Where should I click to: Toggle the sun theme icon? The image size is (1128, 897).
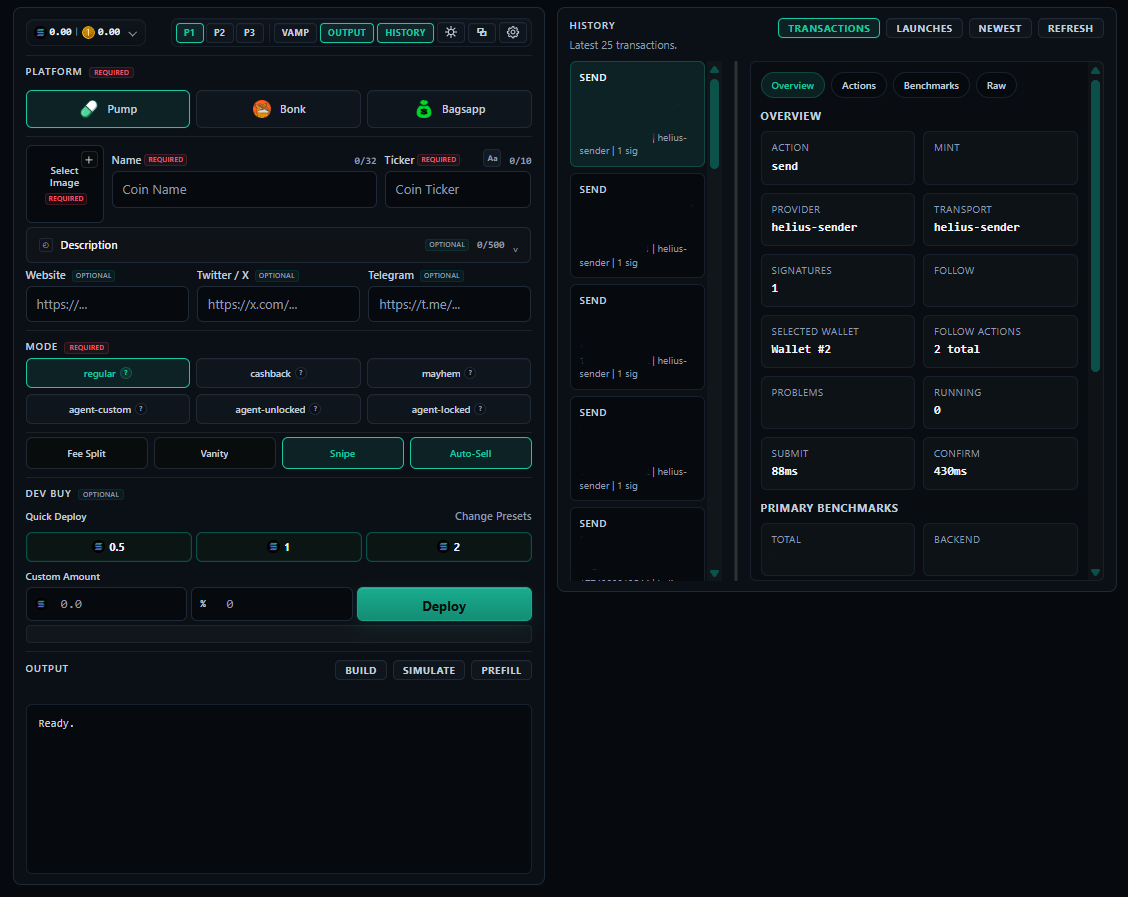pyautogui.click(x=451, y=32)
